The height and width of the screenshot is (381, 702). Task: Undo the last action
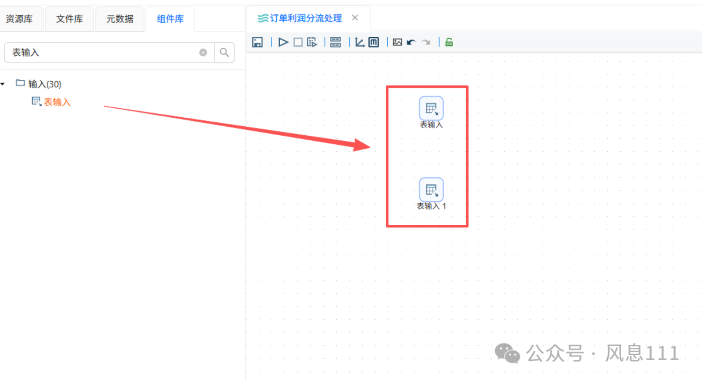click(x=411, y=43)
